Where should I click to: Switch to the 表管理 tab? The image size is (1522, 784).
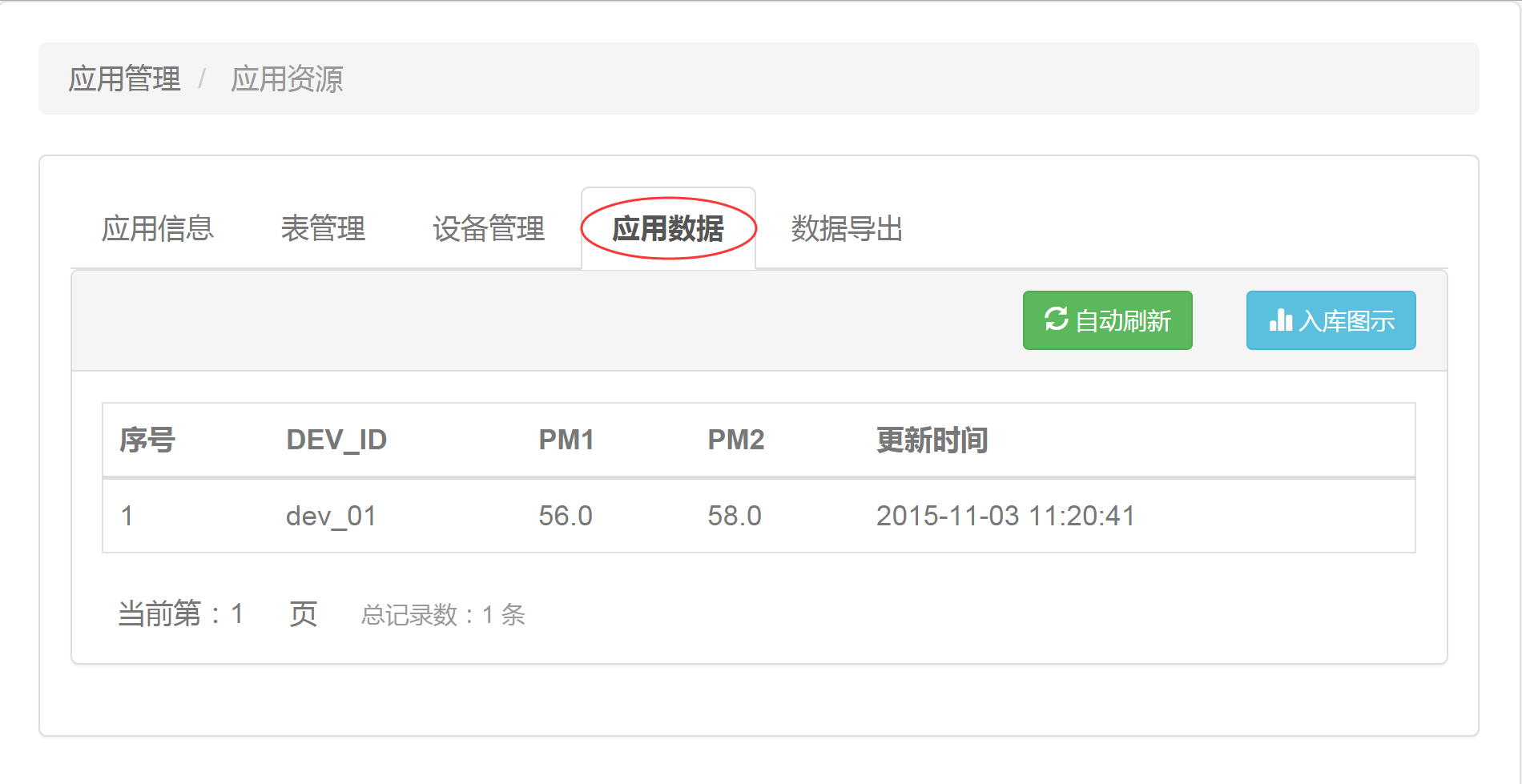[323, 229]
